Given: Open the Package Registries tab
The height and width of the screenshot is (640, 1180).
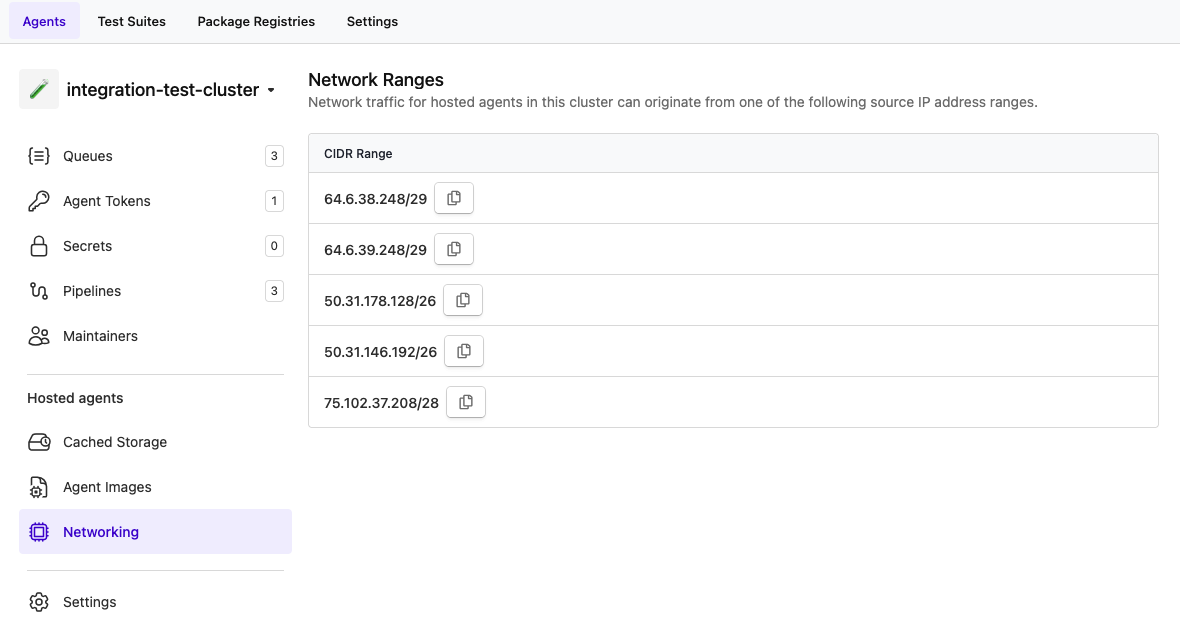Looking at the screenshot, I should [256, 21].
